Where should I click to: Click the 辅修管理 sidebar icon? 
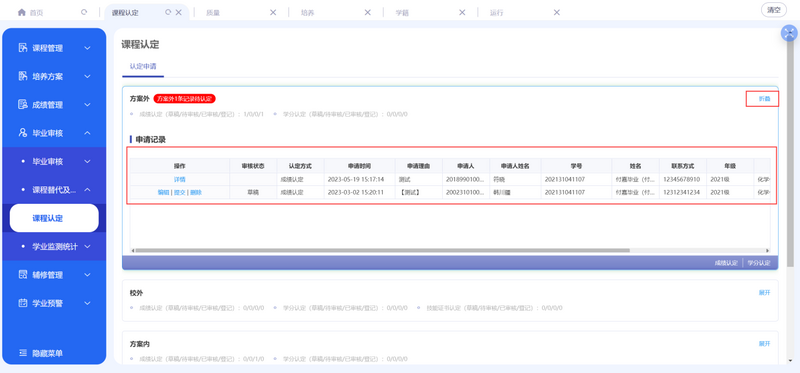click(22, 275)
